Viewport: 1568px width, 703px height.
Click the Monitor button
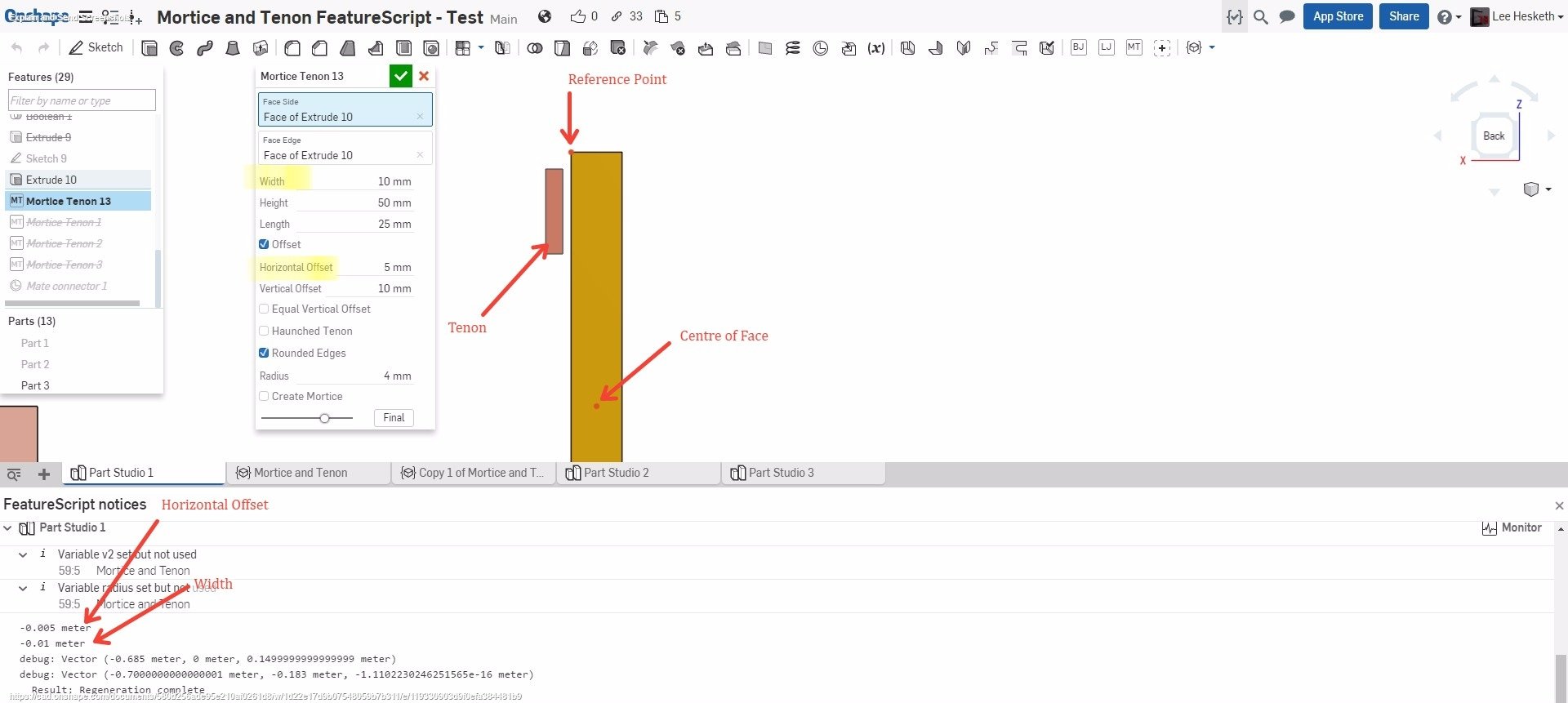point(1512,528)
